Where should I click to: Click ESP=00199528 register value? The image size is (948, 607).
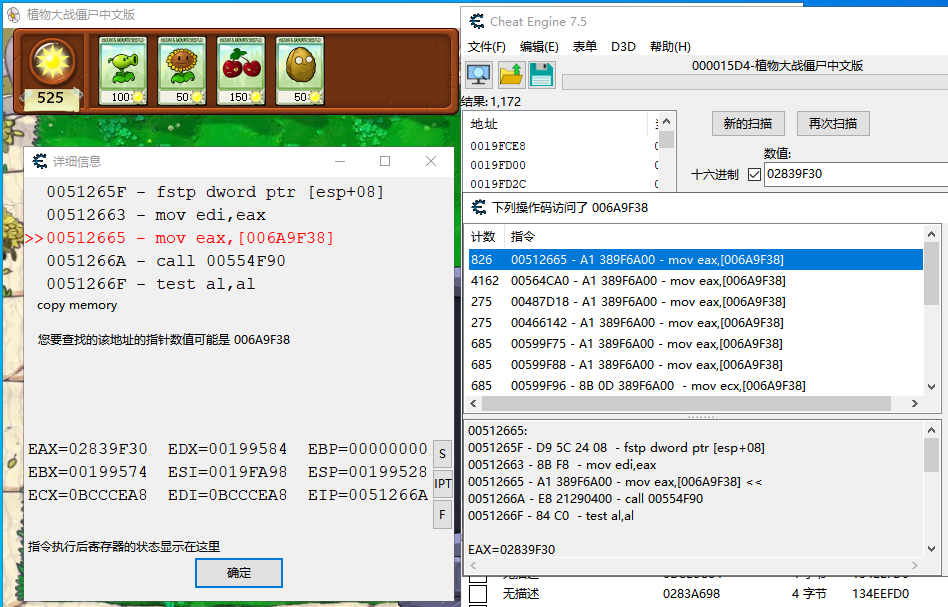coord(368,472)
